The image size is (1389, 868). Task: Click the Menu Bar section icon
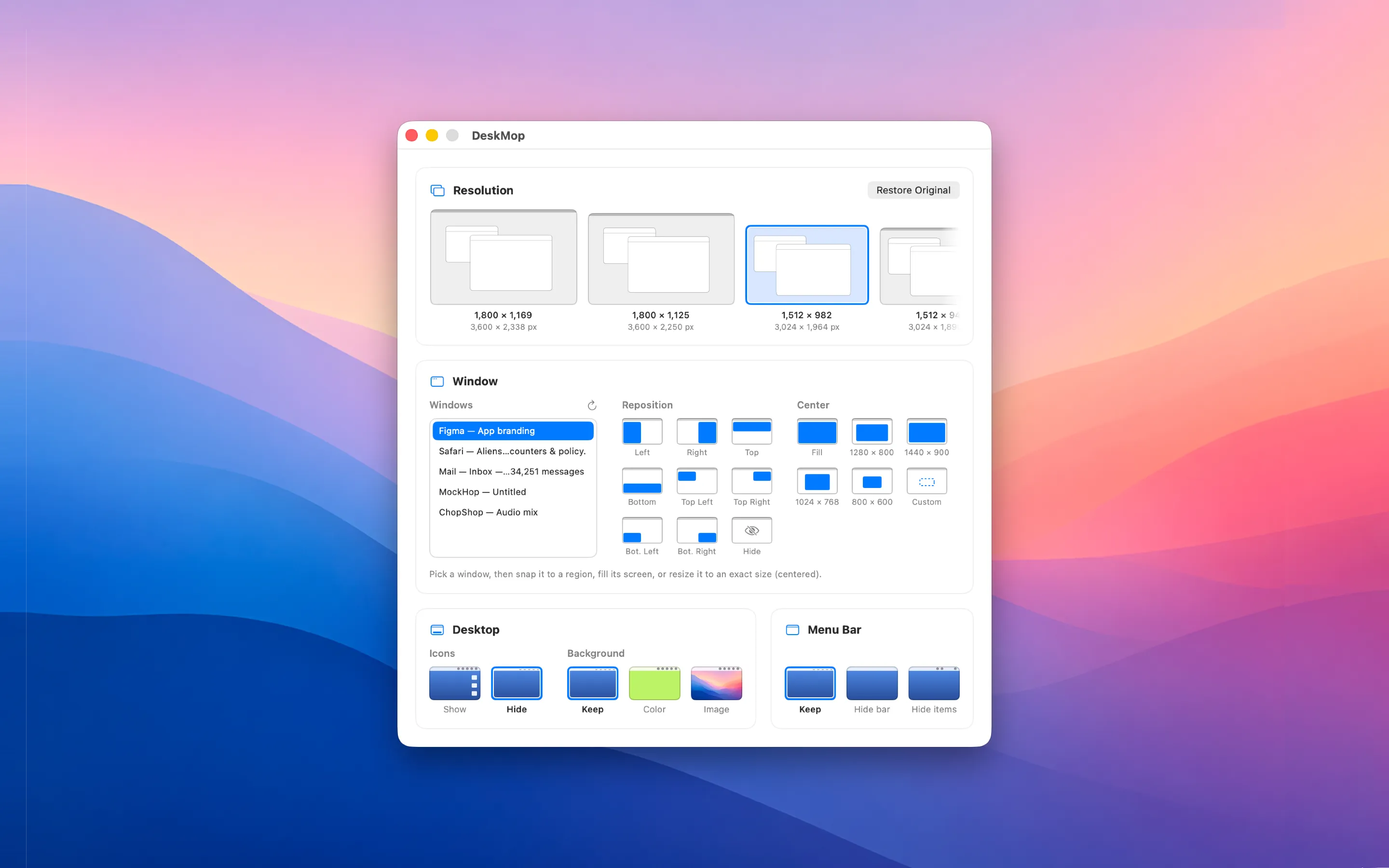792,630
